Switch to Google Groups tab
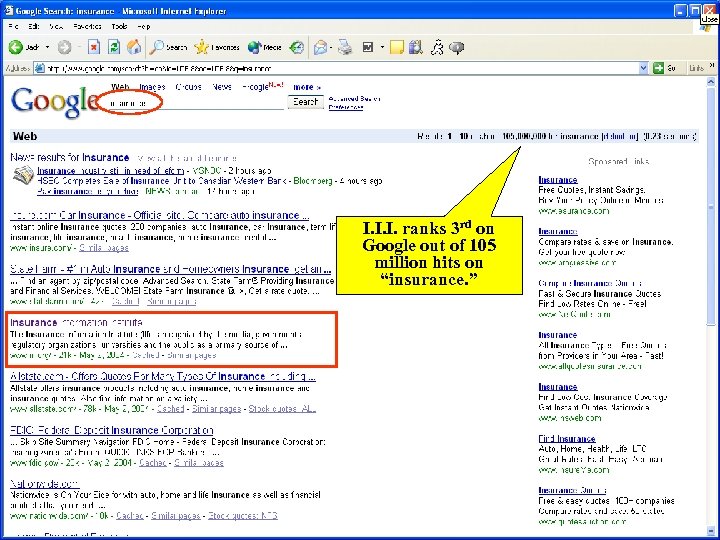 click(188, 87)
